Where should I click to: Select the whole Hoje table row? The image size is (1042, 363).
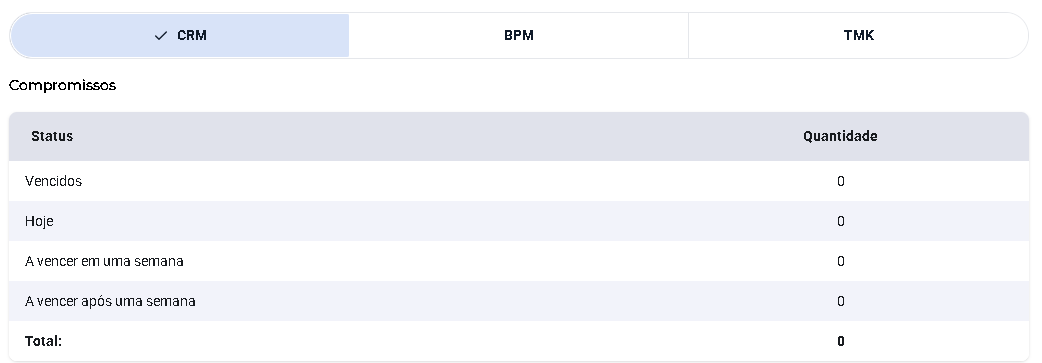519,221
